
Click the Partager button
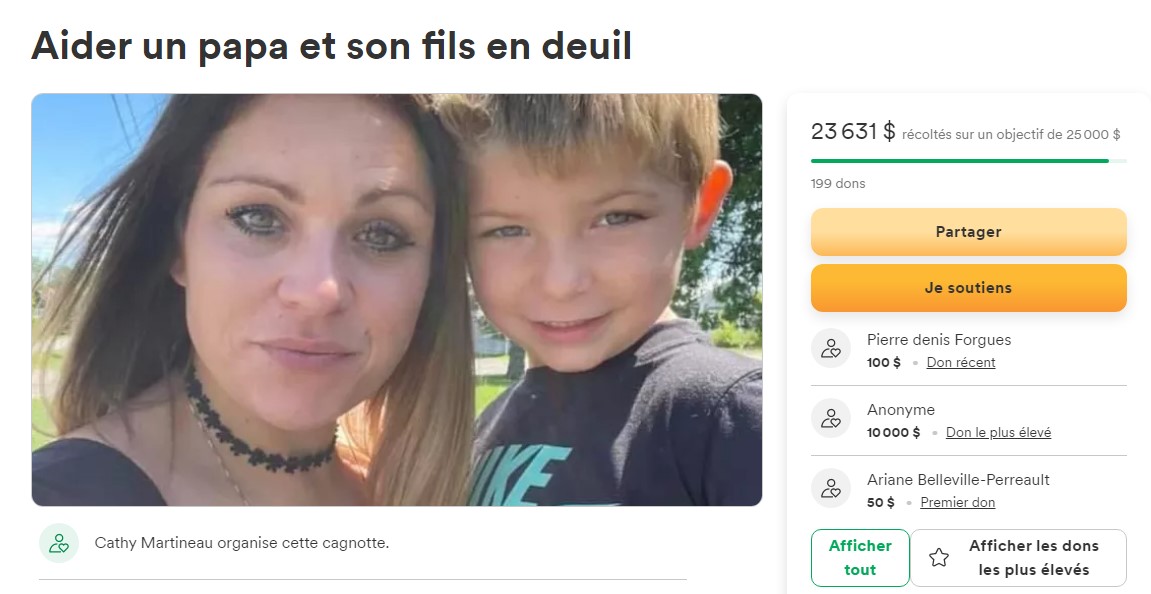(x=968, y=232)
